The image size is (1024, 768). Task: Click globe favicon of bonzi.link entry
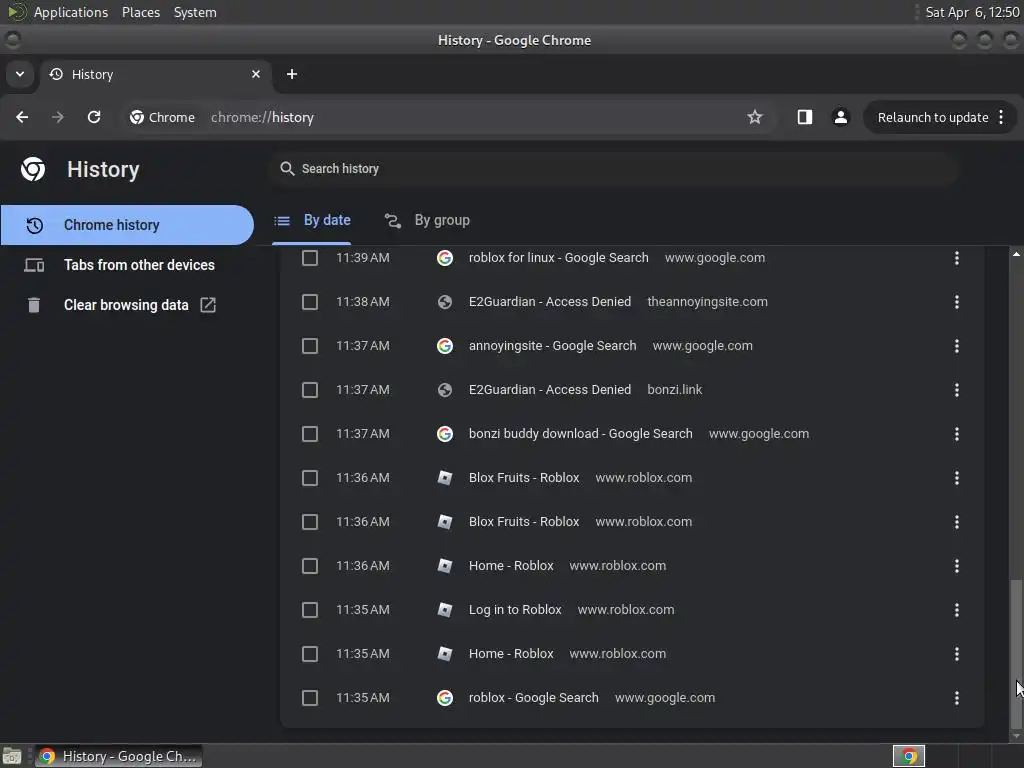click(445, 390)
